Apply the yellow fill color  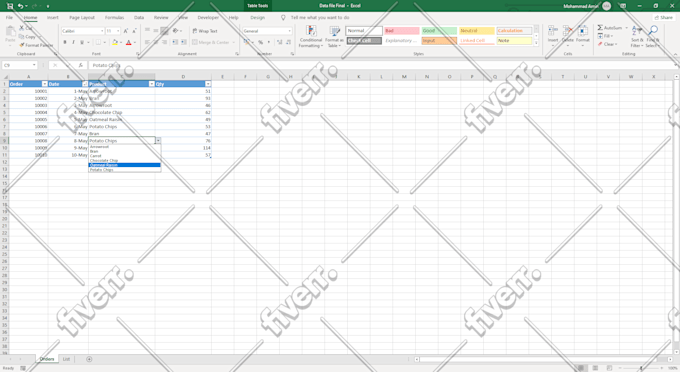115,42
